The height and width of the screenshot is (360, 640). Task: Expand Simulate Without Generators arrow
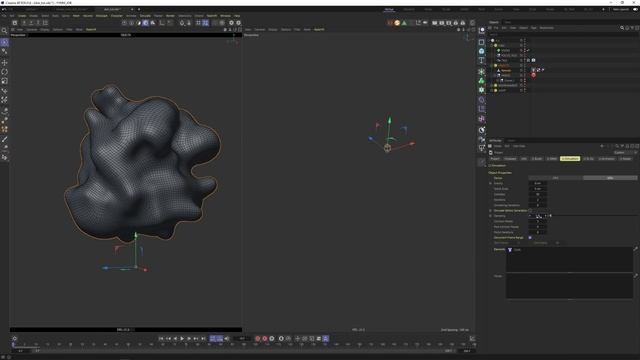point(491,211)
